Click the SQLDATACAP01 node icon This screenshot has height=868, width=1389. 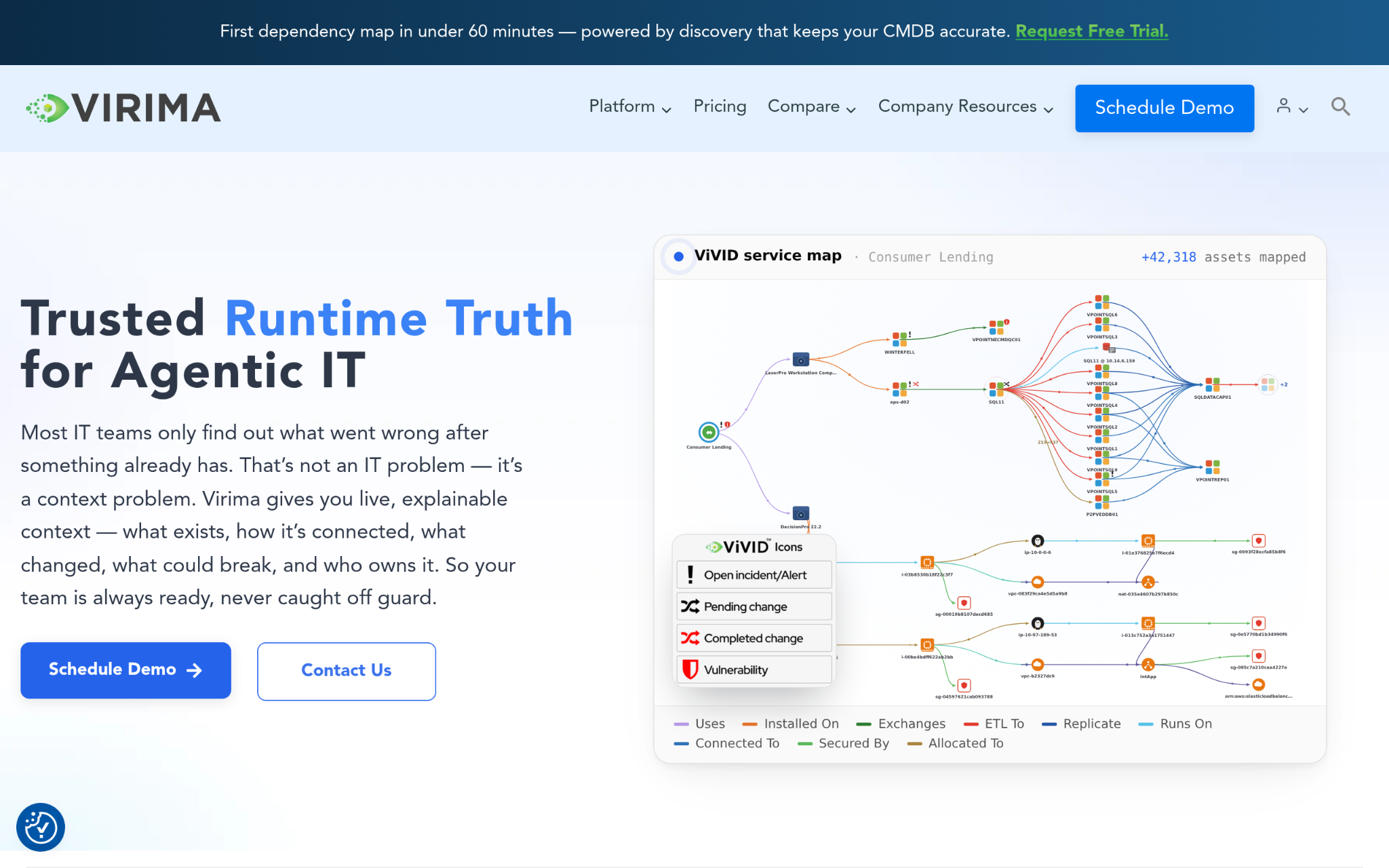click(1212, 385)
